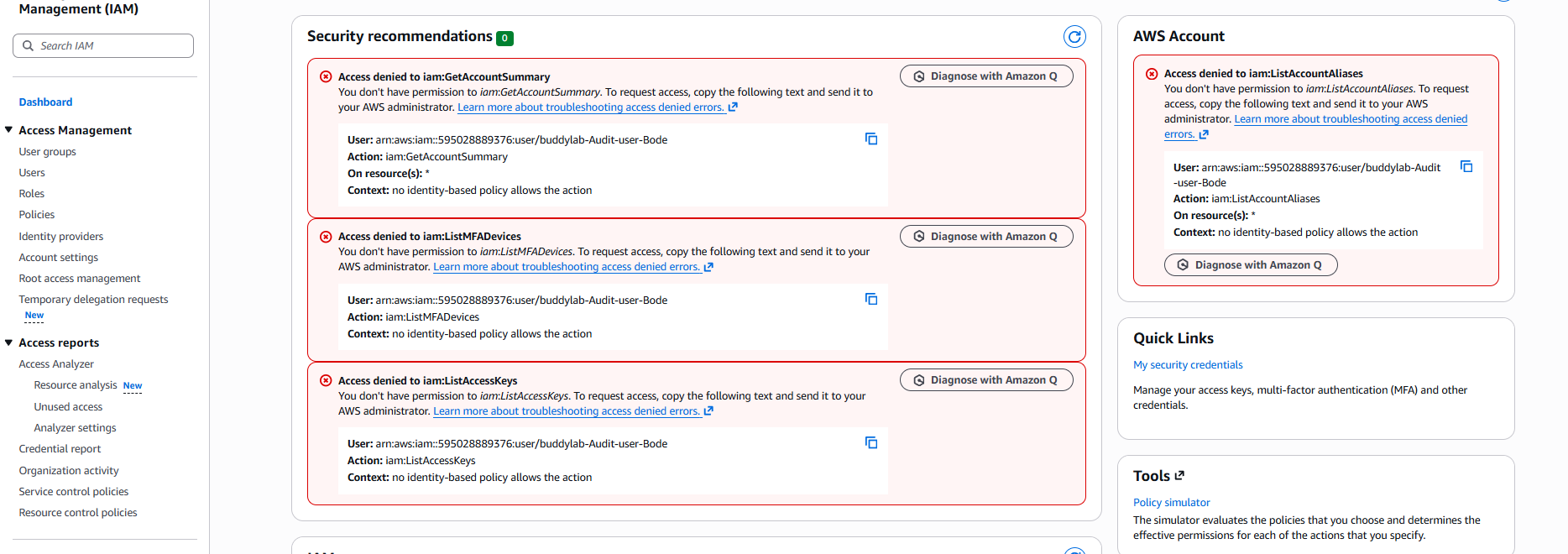
Task: Diagnose ListAccountAliases error with Amazon Q
Action: pyautogui.click(x=1251, y=265)
